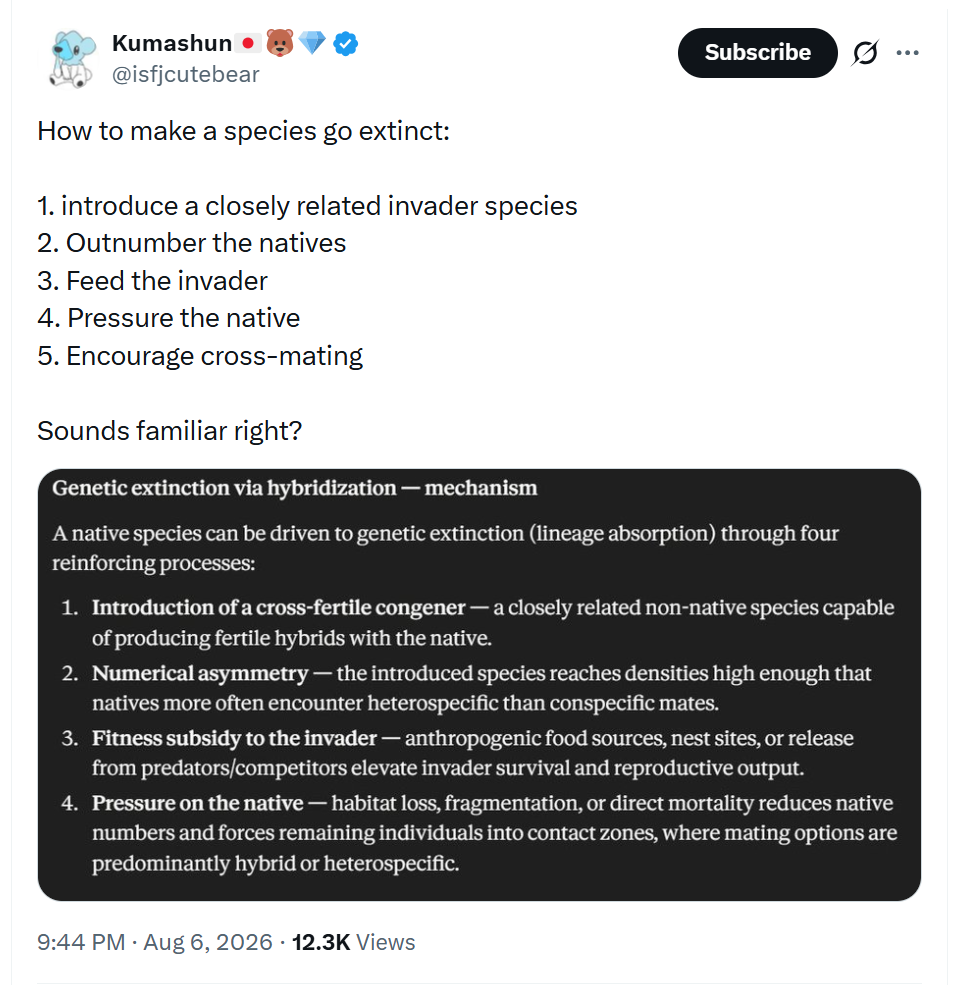Click the 9:44 PM Aug 6 timestamp
Image resolution: width=966 pixels, height=988 pixels.
(155, 943)
